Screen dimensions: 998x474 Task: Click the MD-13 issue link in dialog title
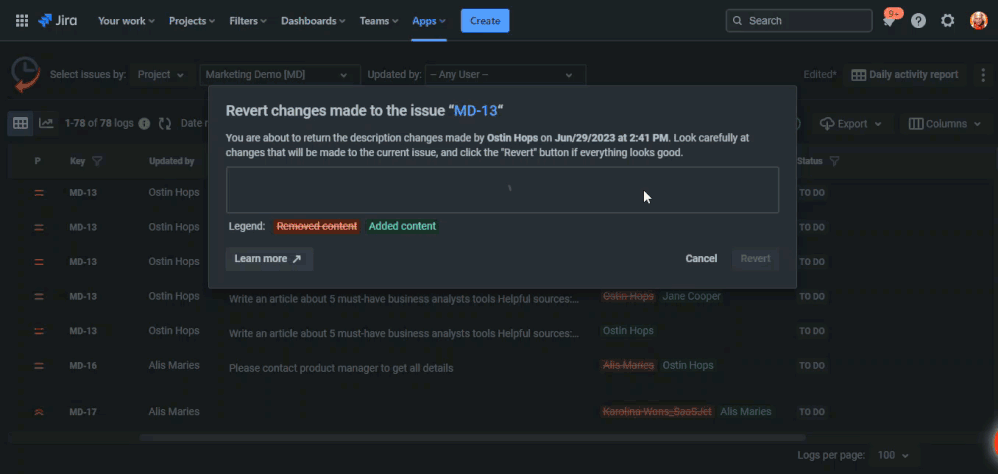[x=475, y=110]
